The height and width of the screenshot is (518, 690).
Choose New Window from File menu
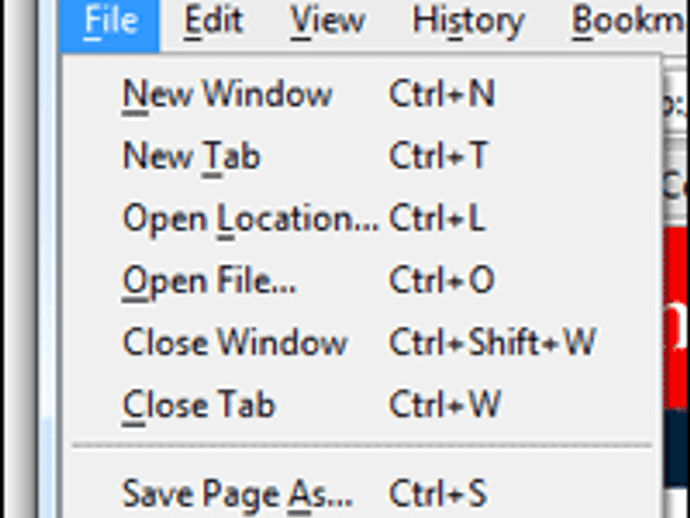tap(227, 95)
